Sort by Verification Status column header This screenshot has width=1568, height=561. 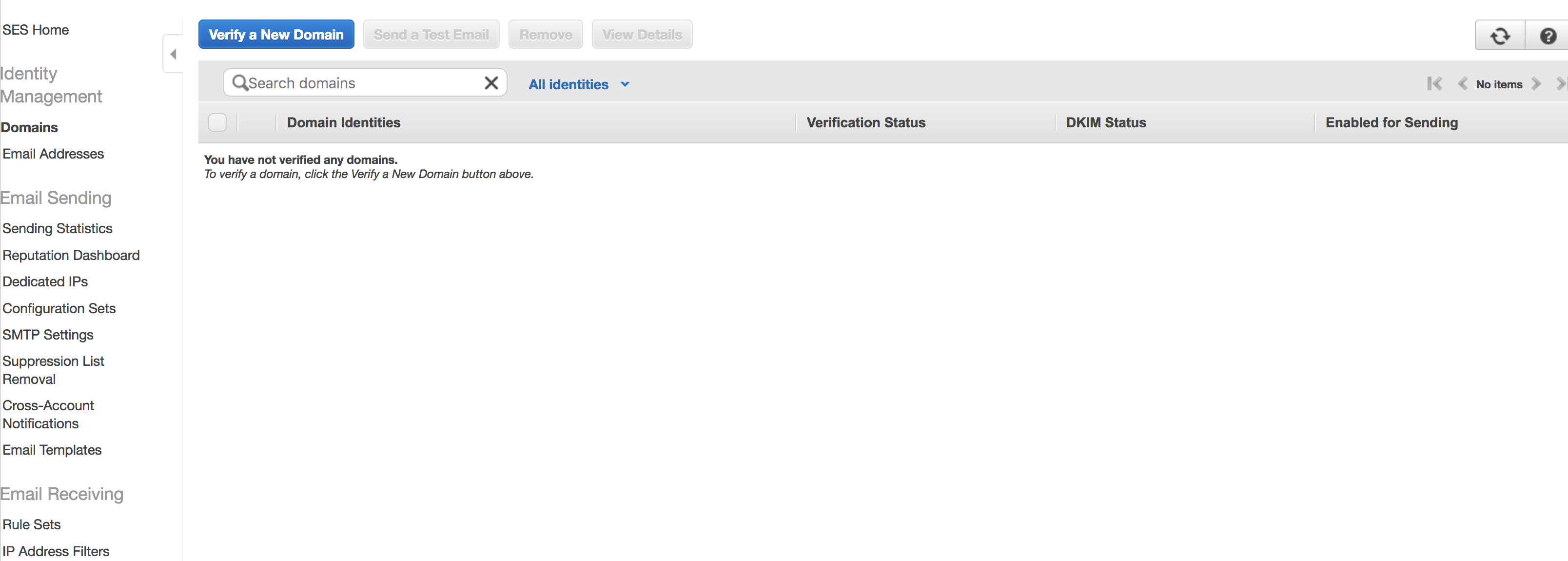pyautogui.click(x=865, y=122)
